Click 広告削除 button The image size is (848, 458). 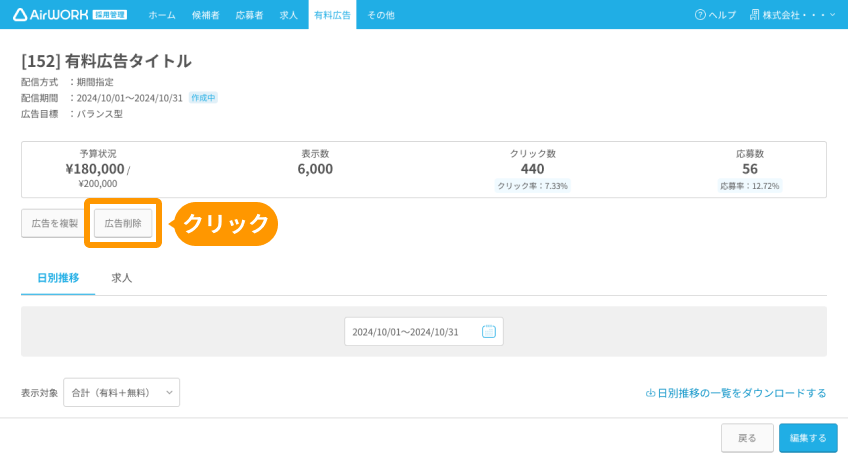pos(123,223)
